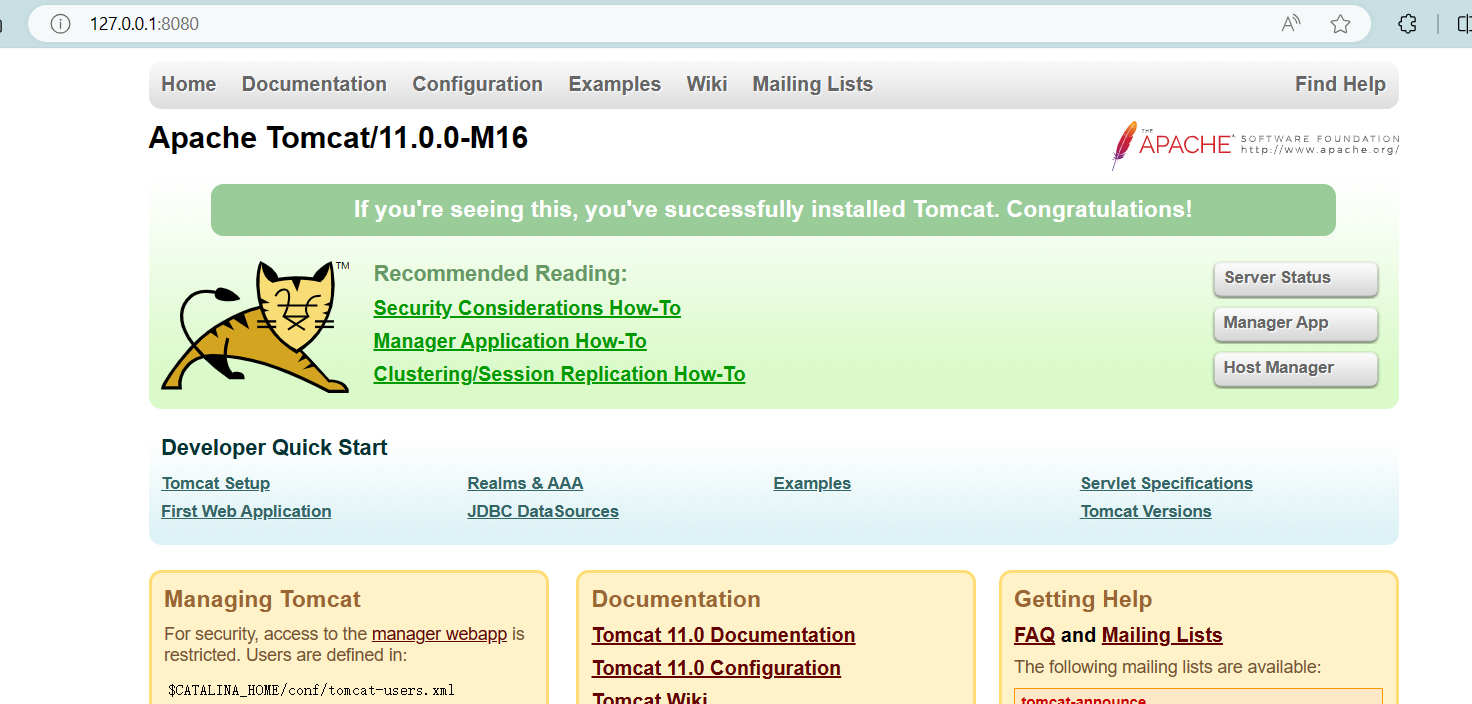Open Tomcat 11.0 Configuration link

click(x=716, y=668)
